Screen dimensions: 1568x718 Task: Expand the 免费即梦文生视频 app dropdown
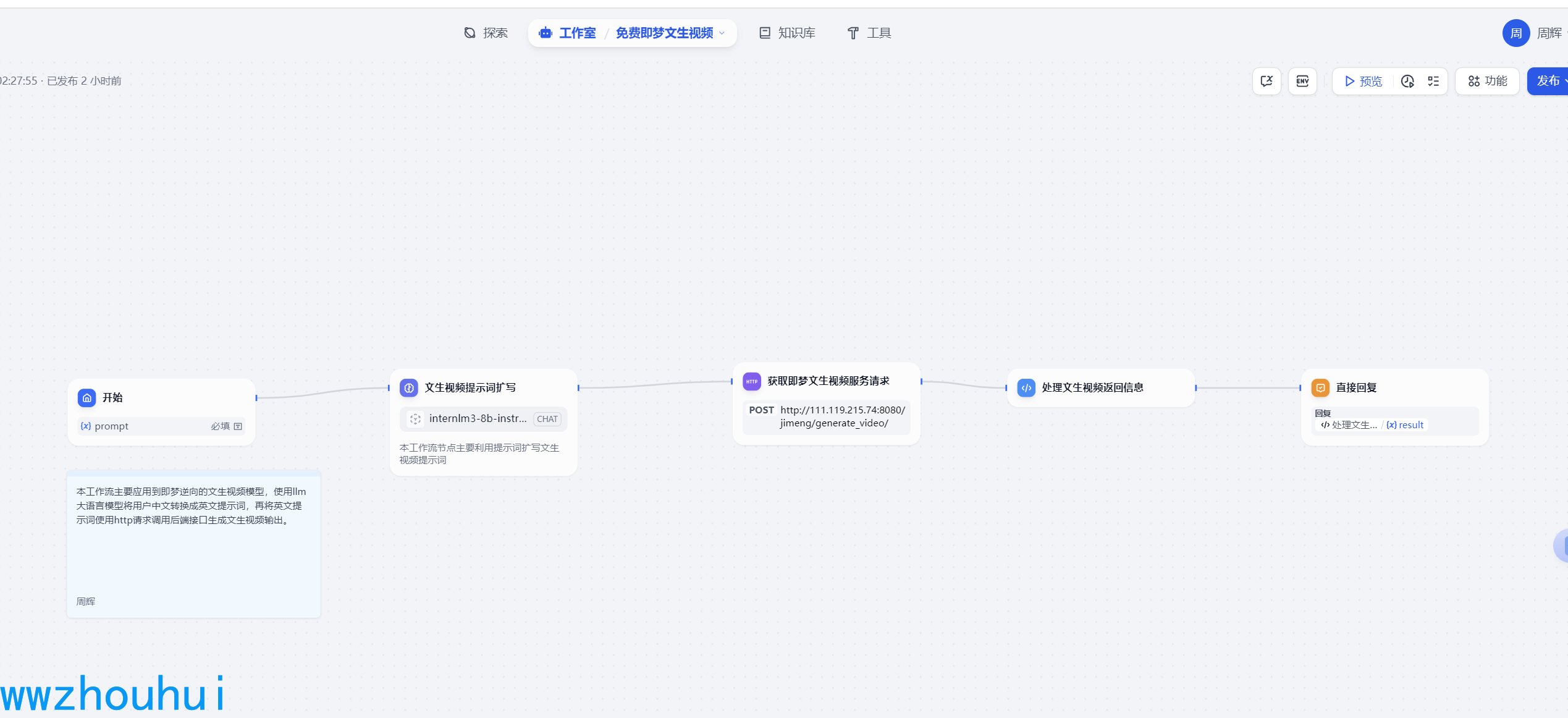(722, 33)
